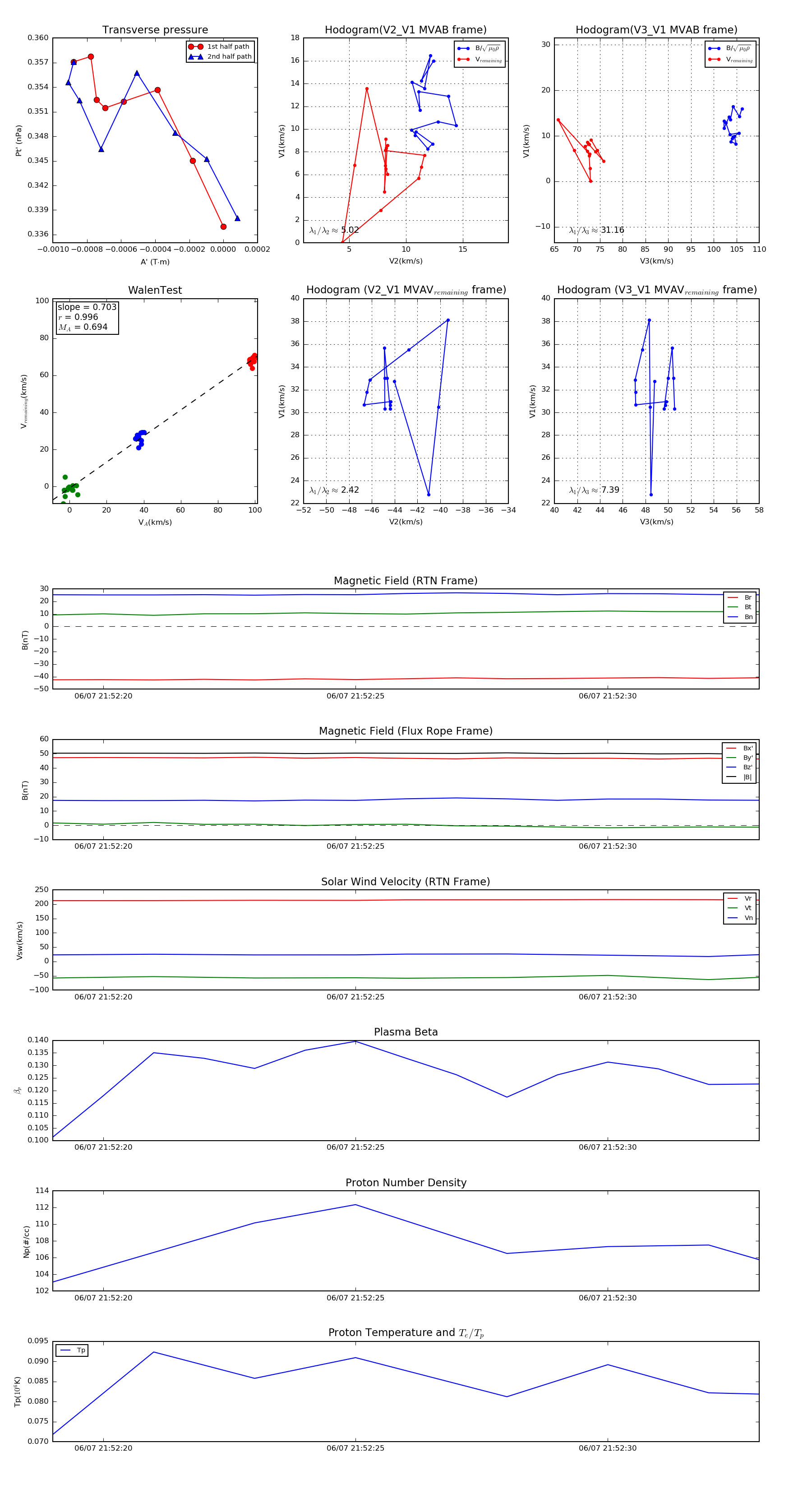
Task: Click the 'Proton Temperature and Te/Tp' title
Action: [x=406, y=1333]
